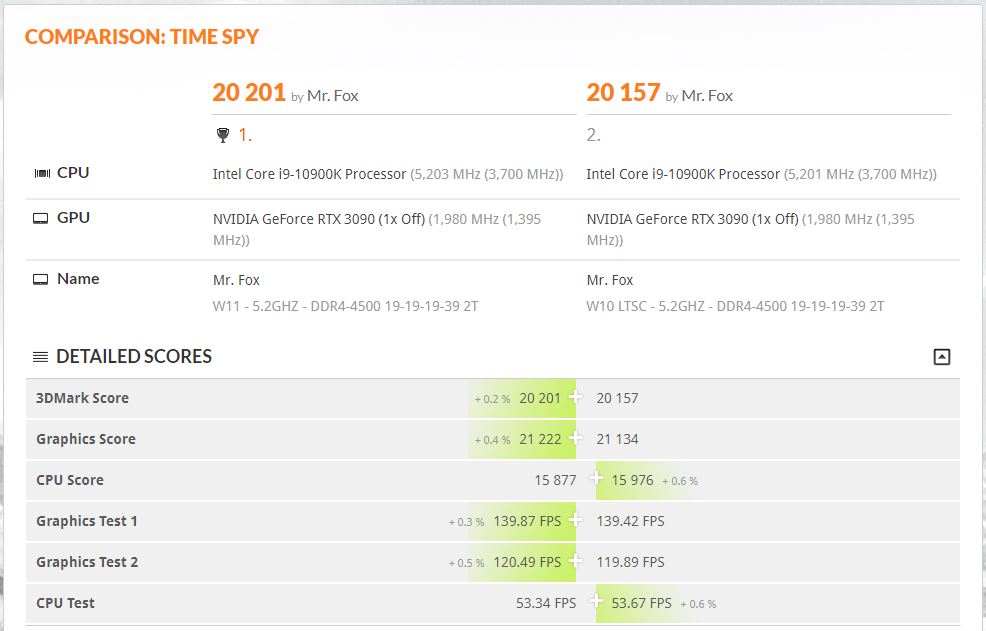Click the CPU chip icon
The width and height of the screenshot is (986, 631).
[41, 173]
